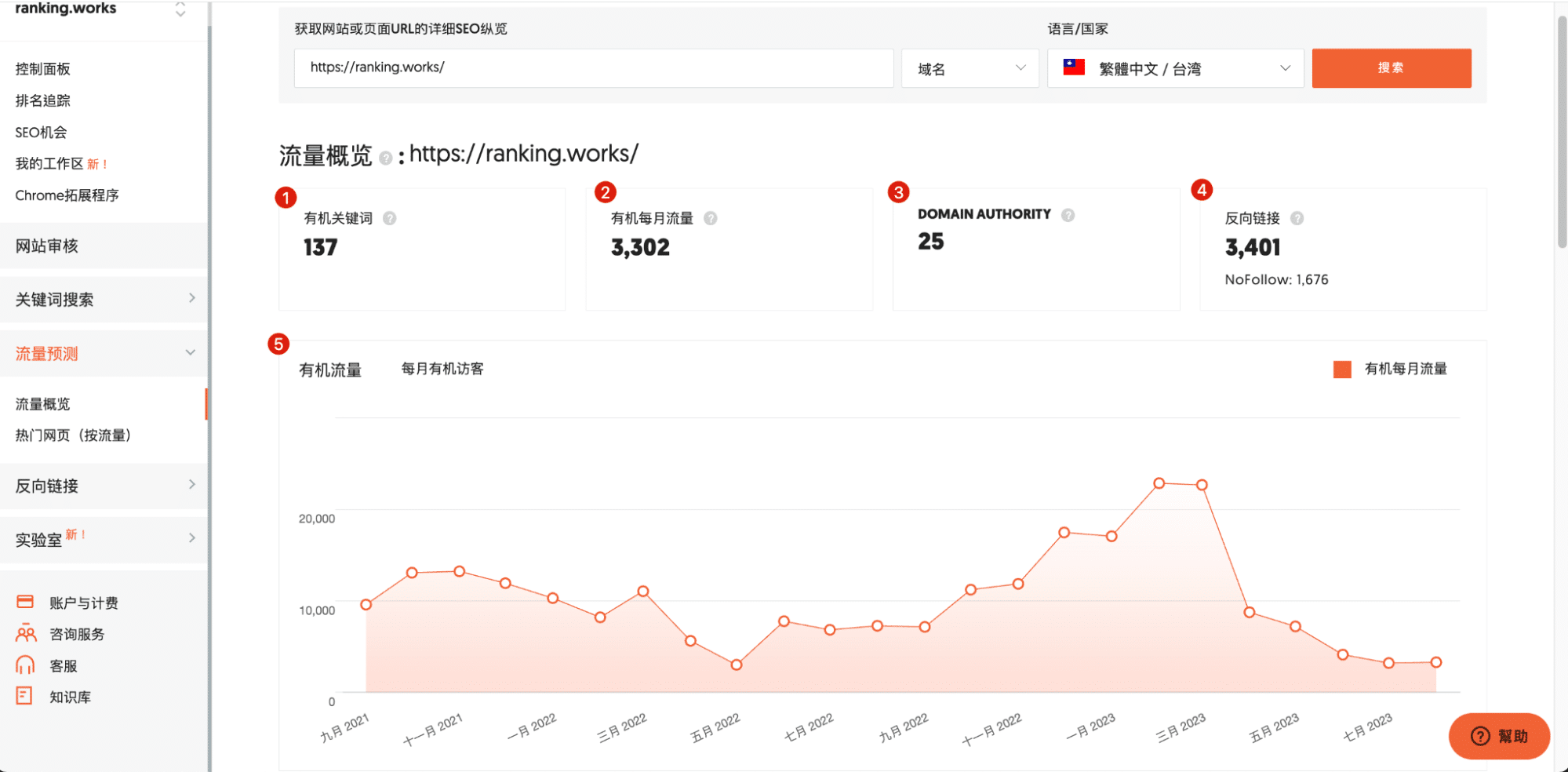Click help icon beside 有机关键词
This screenshot has width=1568, height=772.
point(389,219)
